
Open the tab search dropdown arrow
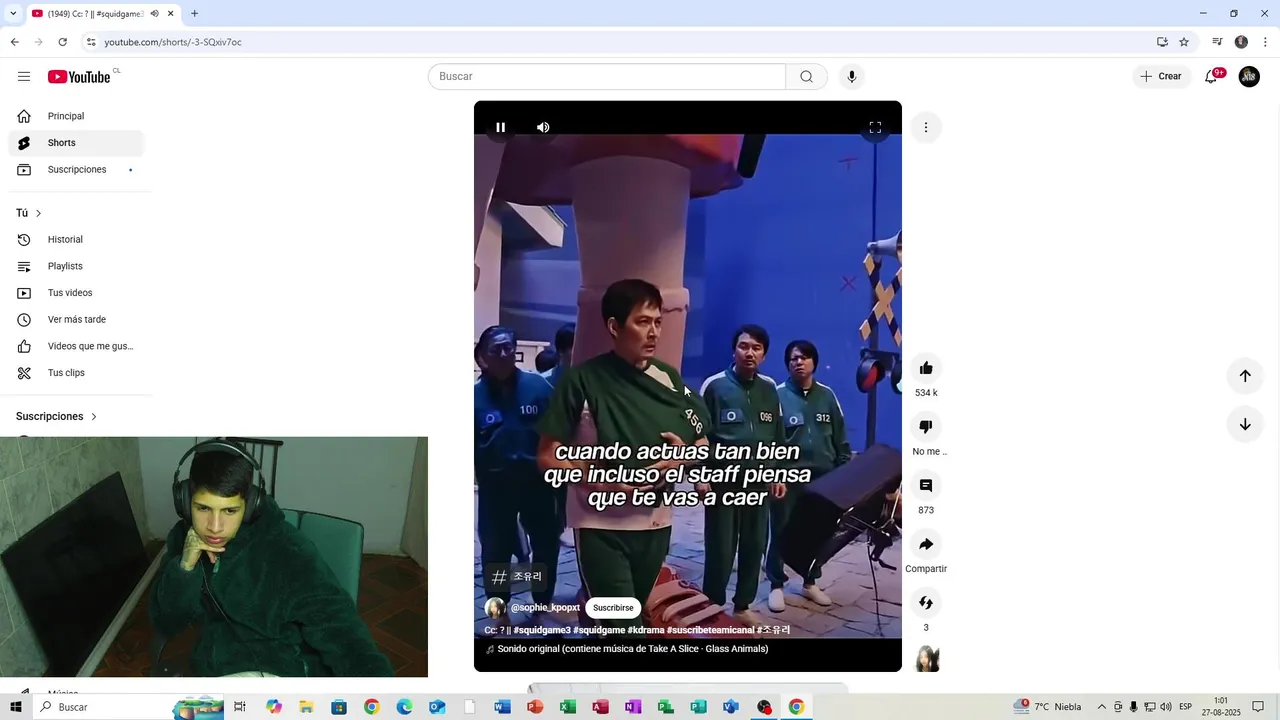tap(13, 14)
